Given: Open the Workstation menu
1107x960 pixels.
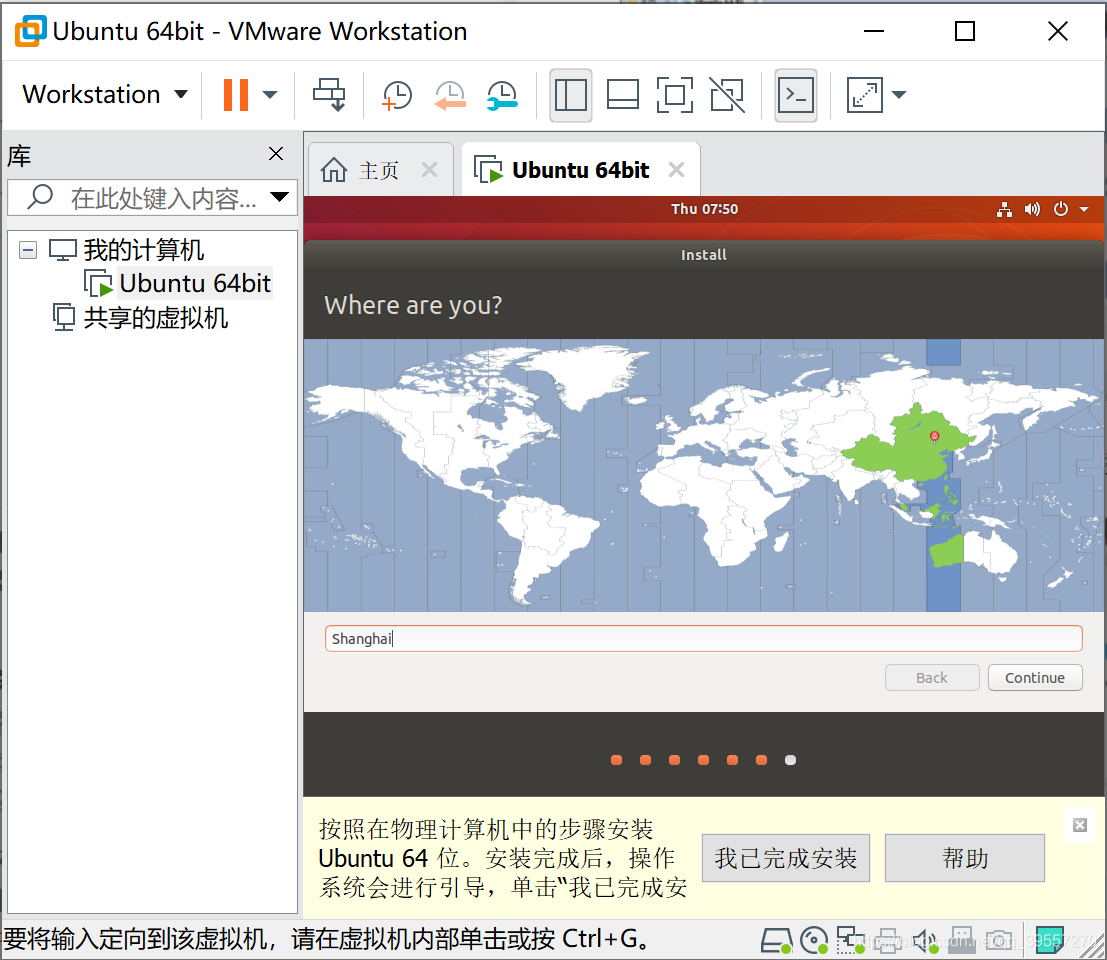Looking at the screenshot, I should [x=104, y=94].
